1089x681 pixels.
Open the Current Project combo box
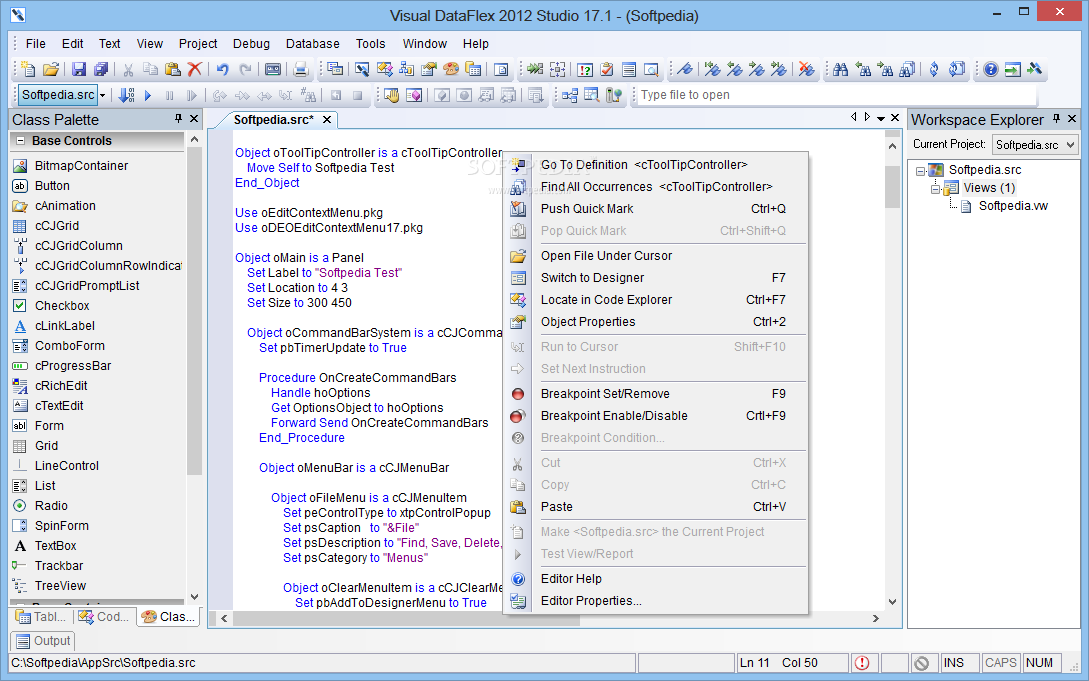1034,144
